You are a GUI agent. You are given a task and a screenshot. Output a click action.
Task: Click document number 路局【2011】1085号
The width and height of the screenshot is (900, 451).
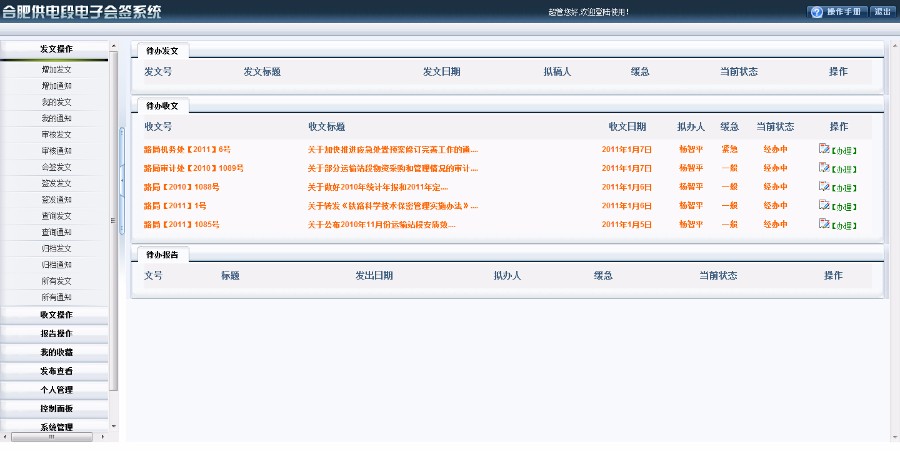coord(181,224)
